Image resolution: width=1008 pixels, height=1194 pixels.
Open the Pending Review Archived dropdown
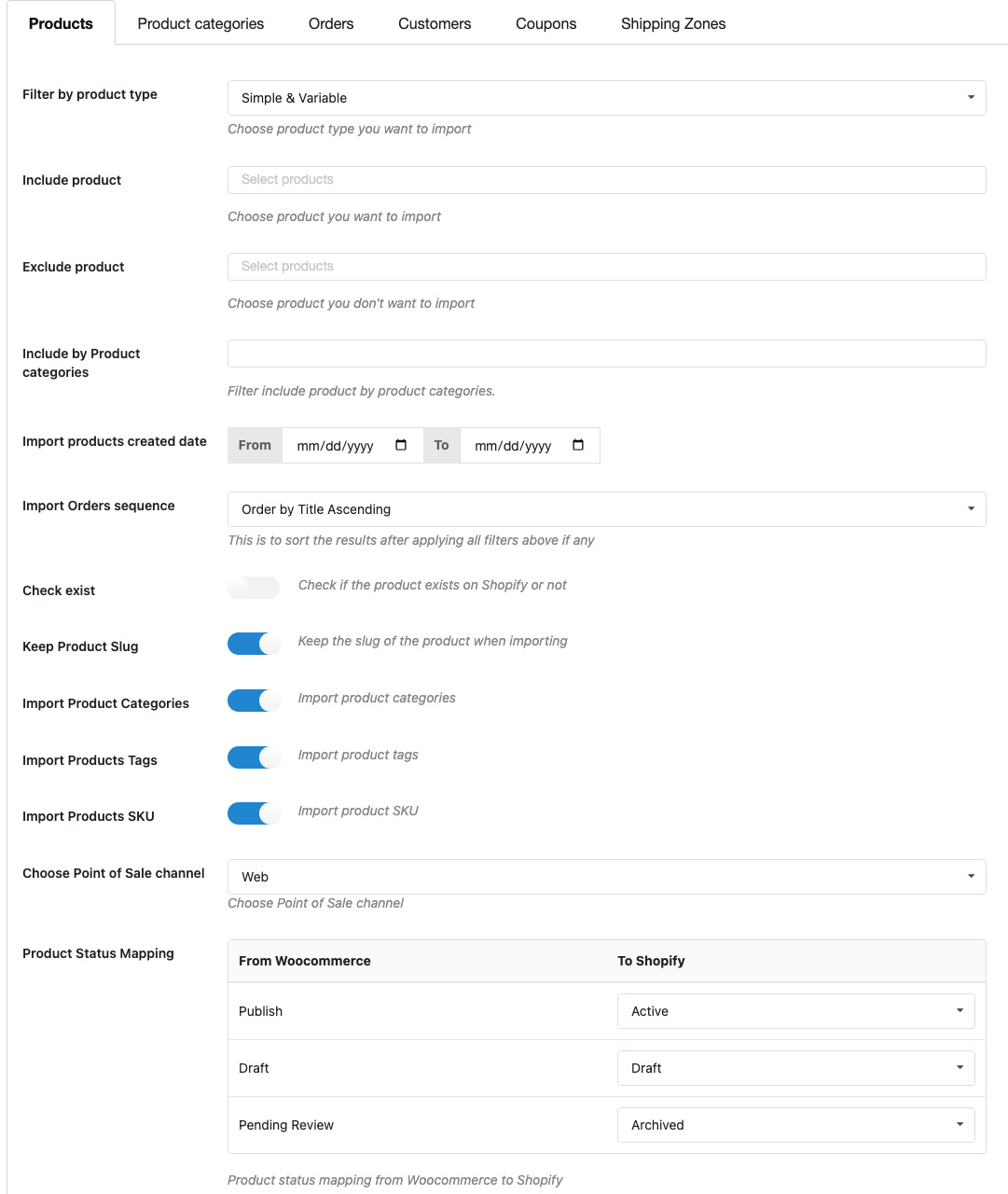tap(795, 1125)
